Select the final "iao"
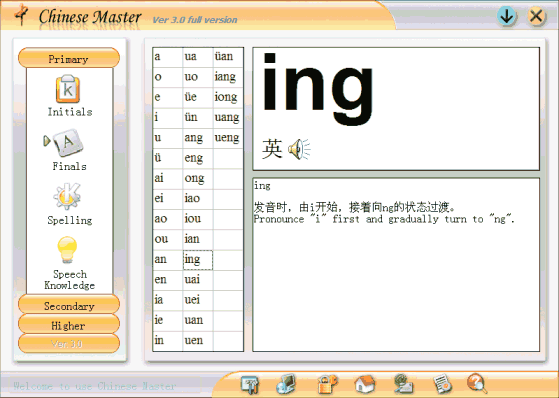The height and width of the screenshot is (398, 559). click(x=198, y=199)
